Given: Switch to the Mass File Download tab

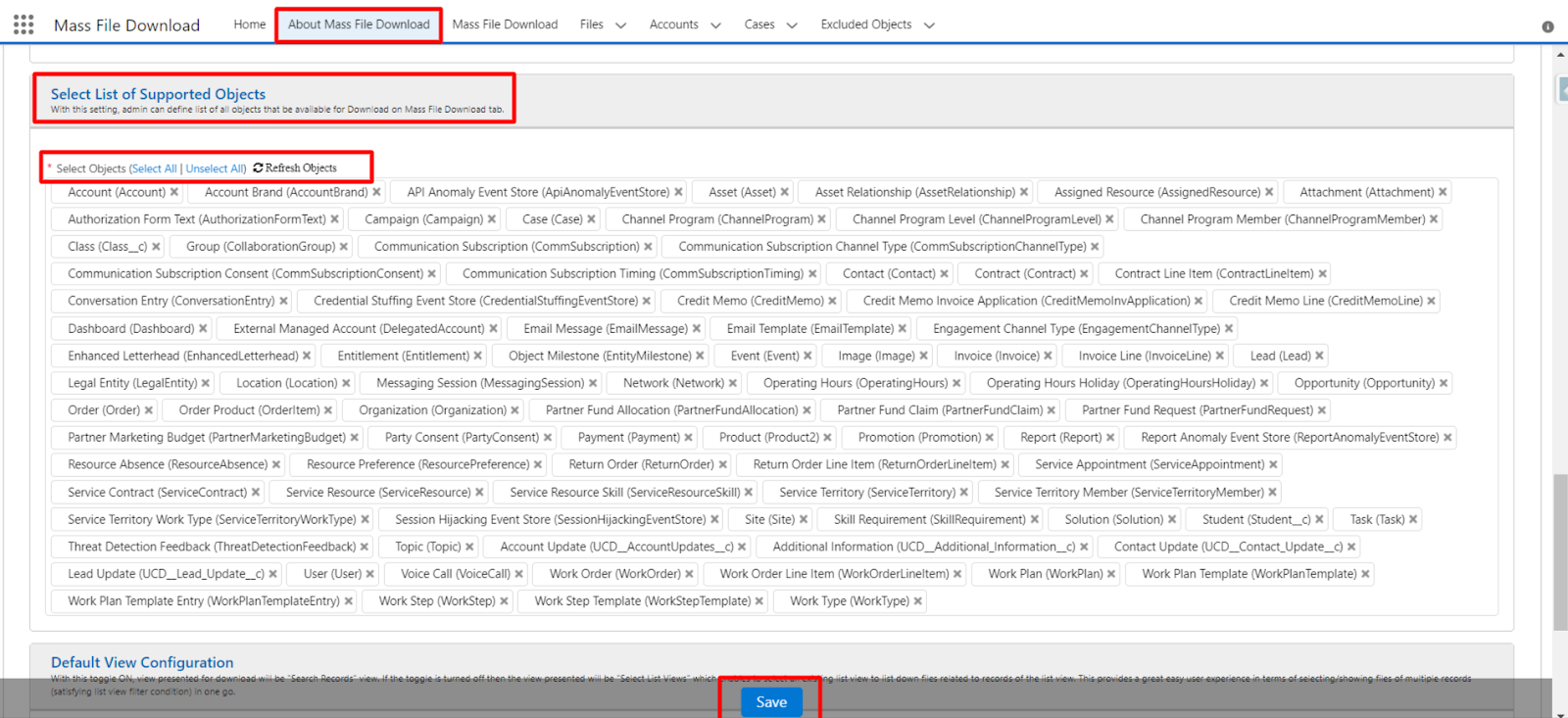Looking at the screenshot, I should (505, 24).
